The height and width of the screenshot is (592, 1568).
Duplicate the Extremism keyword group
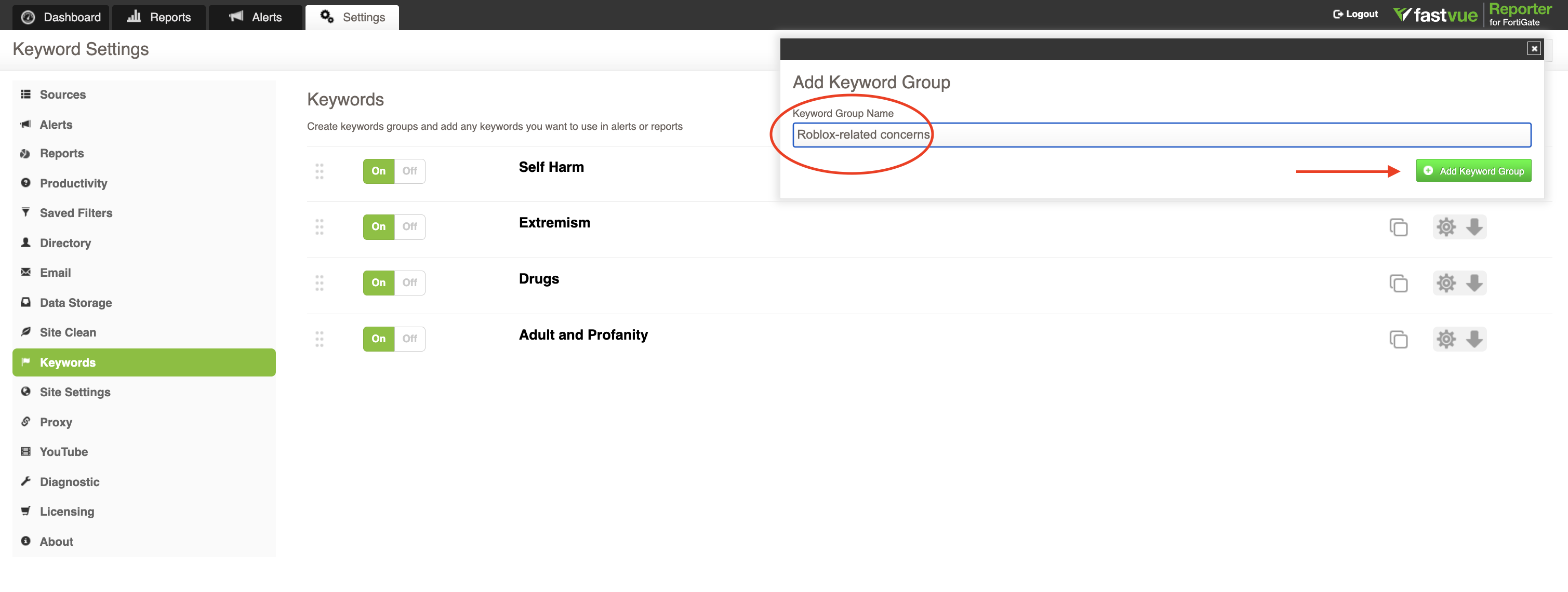tap(1398, 227)
